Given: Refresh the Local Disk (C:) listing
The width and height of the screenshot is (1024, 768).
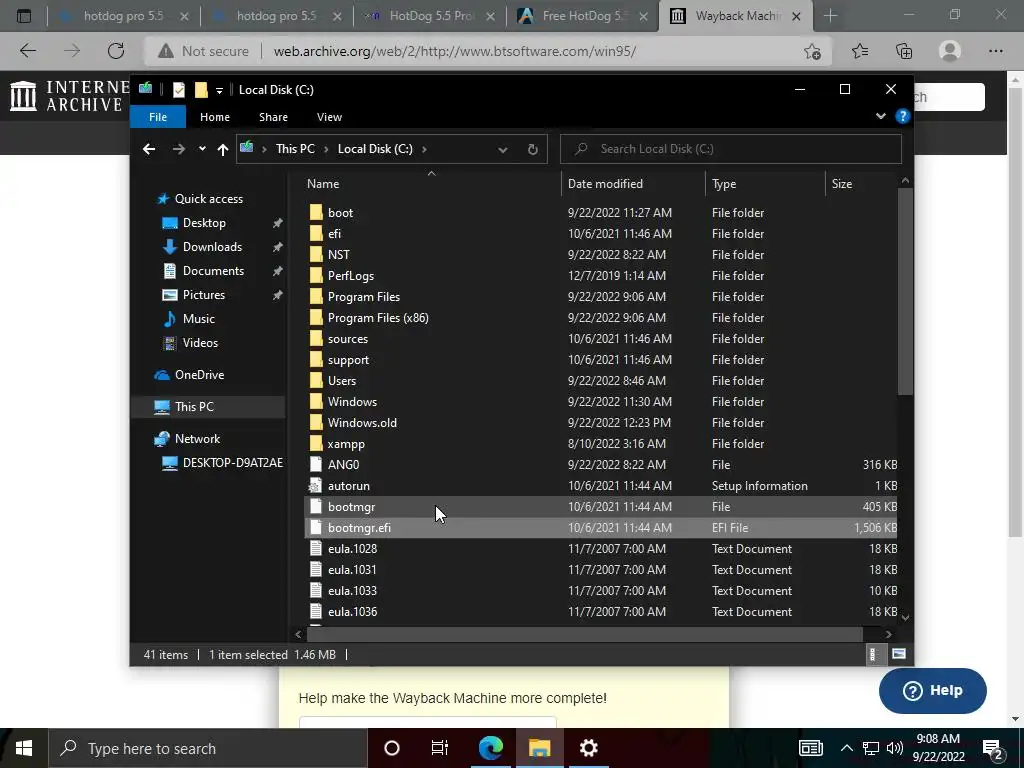Looking at the screenshot, I should (x=533, y=150).
